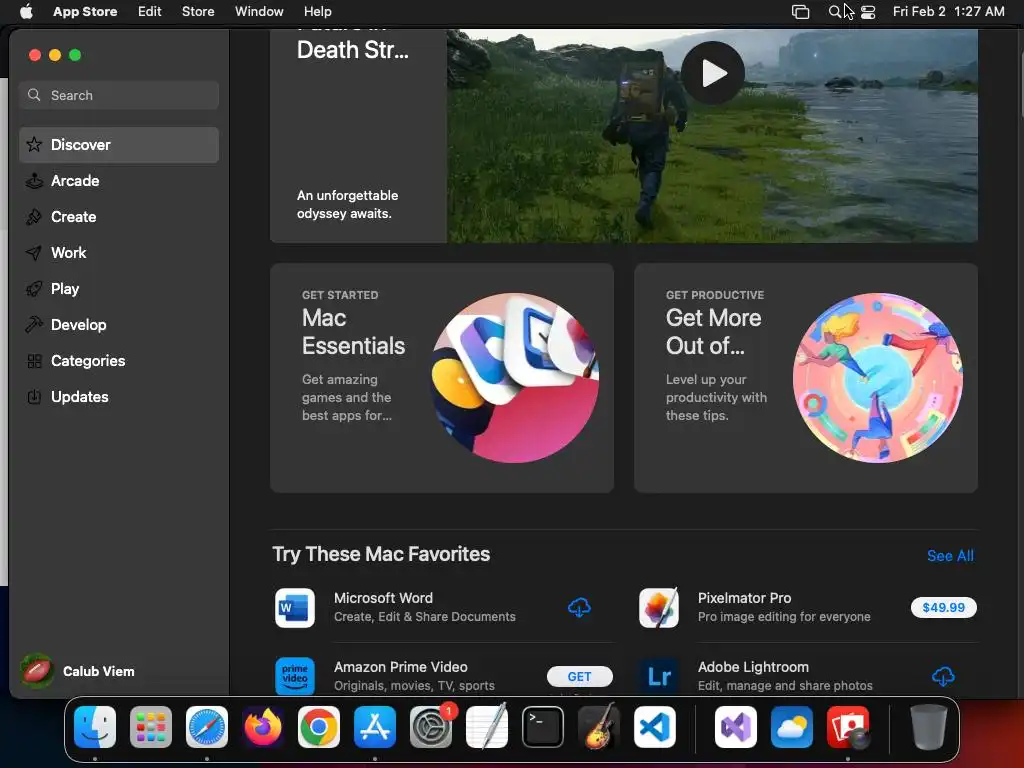Launch Firefox from the Dock

pos(263,727)
